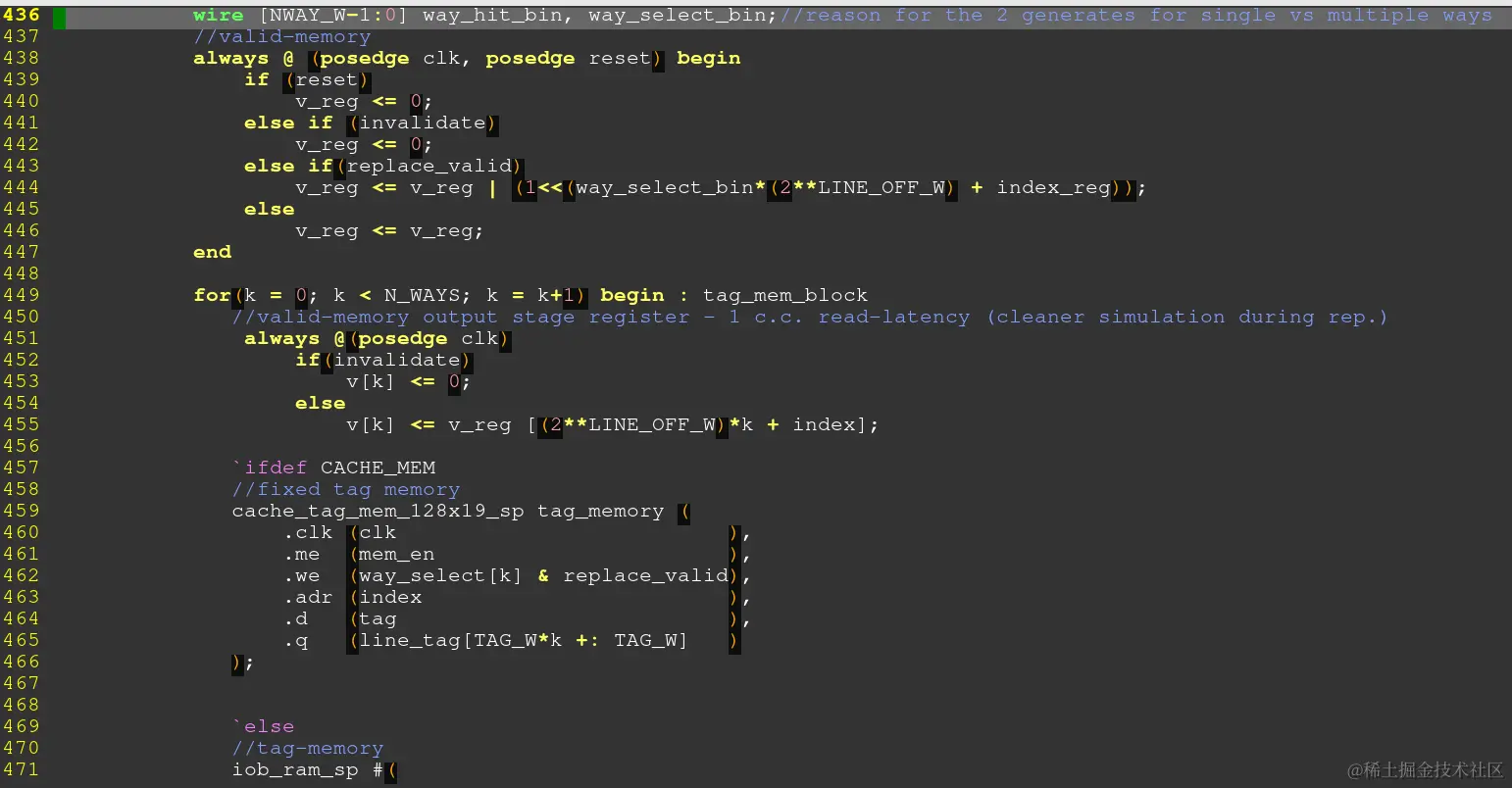Click '`ifdef CACHE_MEM' directive
This screenshot has height=788, width=1512.
[333, 468]
